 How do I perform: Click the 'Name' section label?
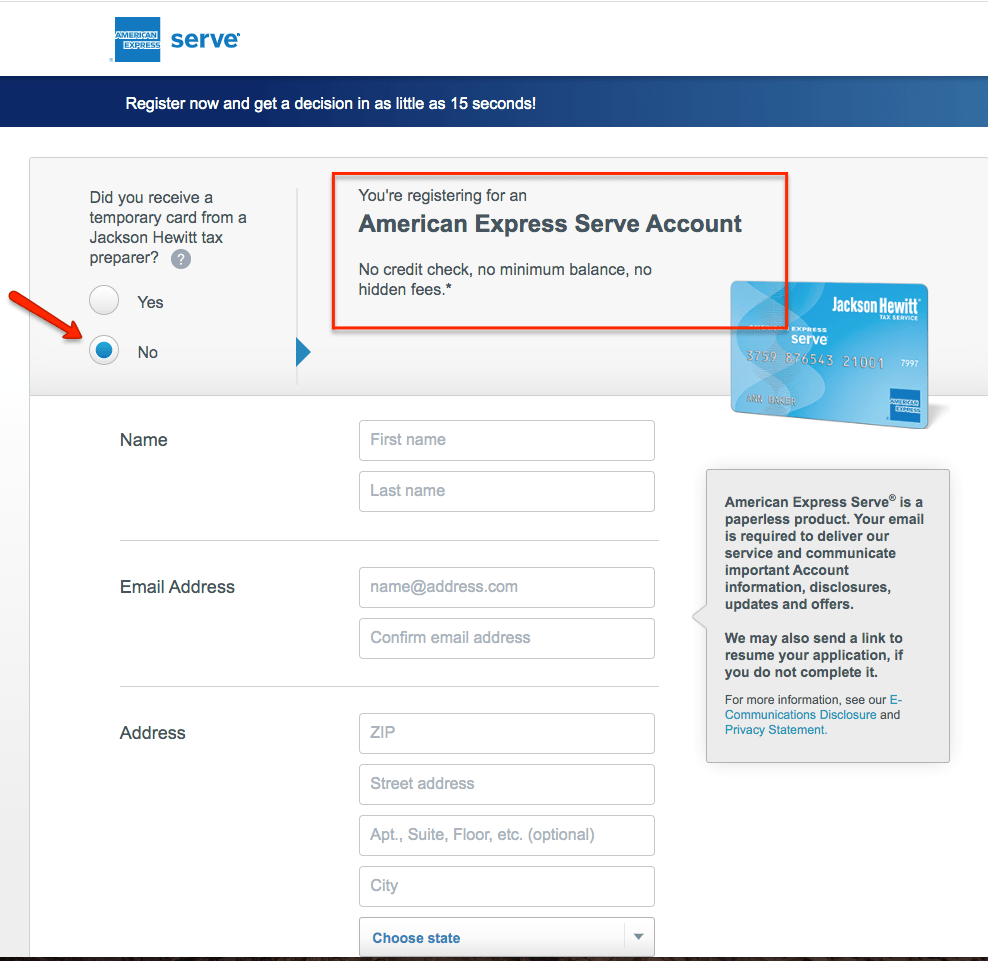click(x=144, y=440)
